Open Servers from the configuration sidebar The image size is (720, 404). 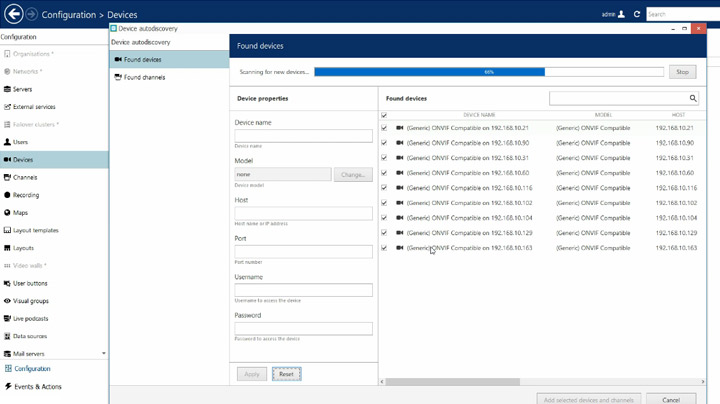22,89
